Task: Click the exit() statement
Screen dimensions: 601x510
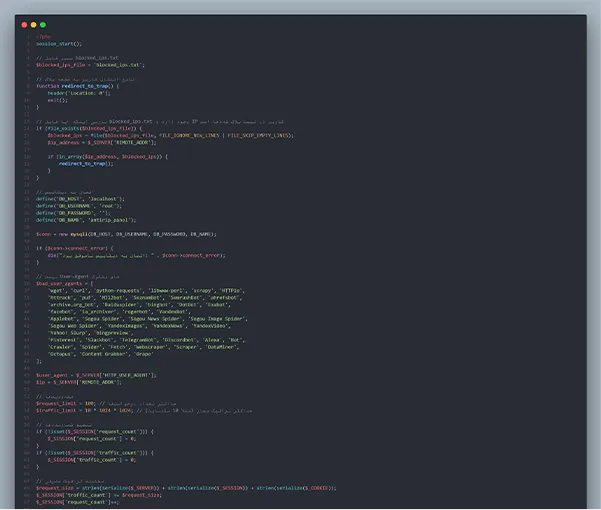Action: pyautogui.click(x=57, y=100)
